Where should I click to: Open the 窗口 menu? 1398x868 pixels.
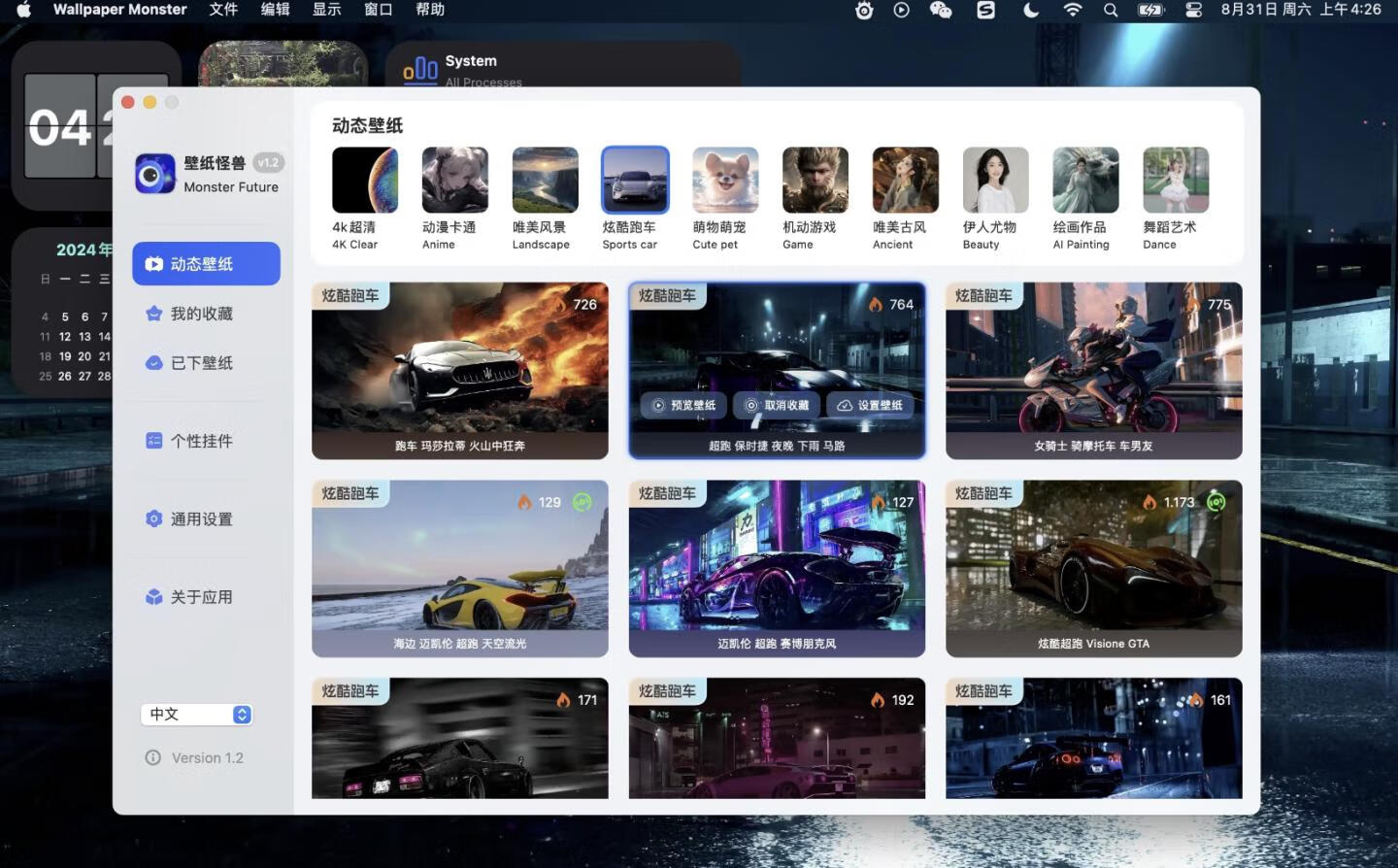[x=378, y=10]
